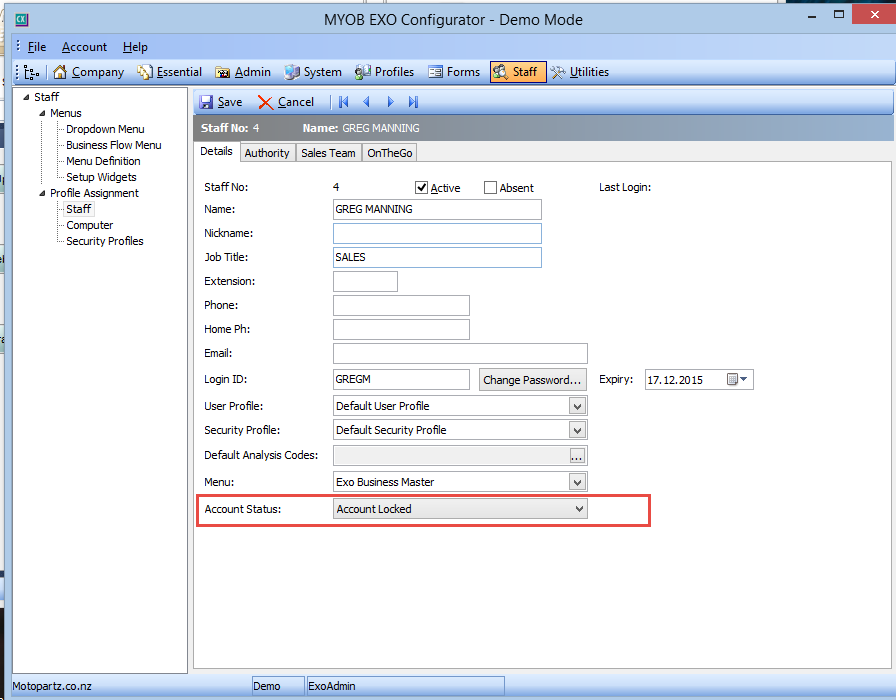
Task: Go to the next staff record
Action: tap(390, 102)
